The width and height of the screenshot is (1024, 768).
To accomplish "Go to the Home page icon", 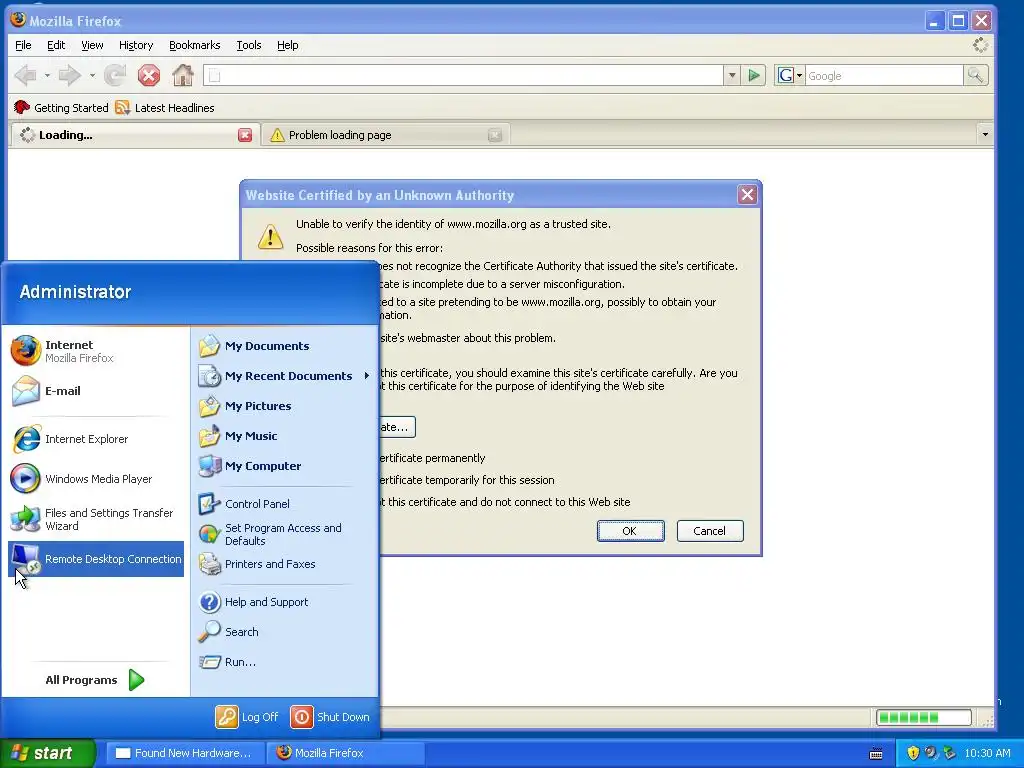I will point(183,76).
